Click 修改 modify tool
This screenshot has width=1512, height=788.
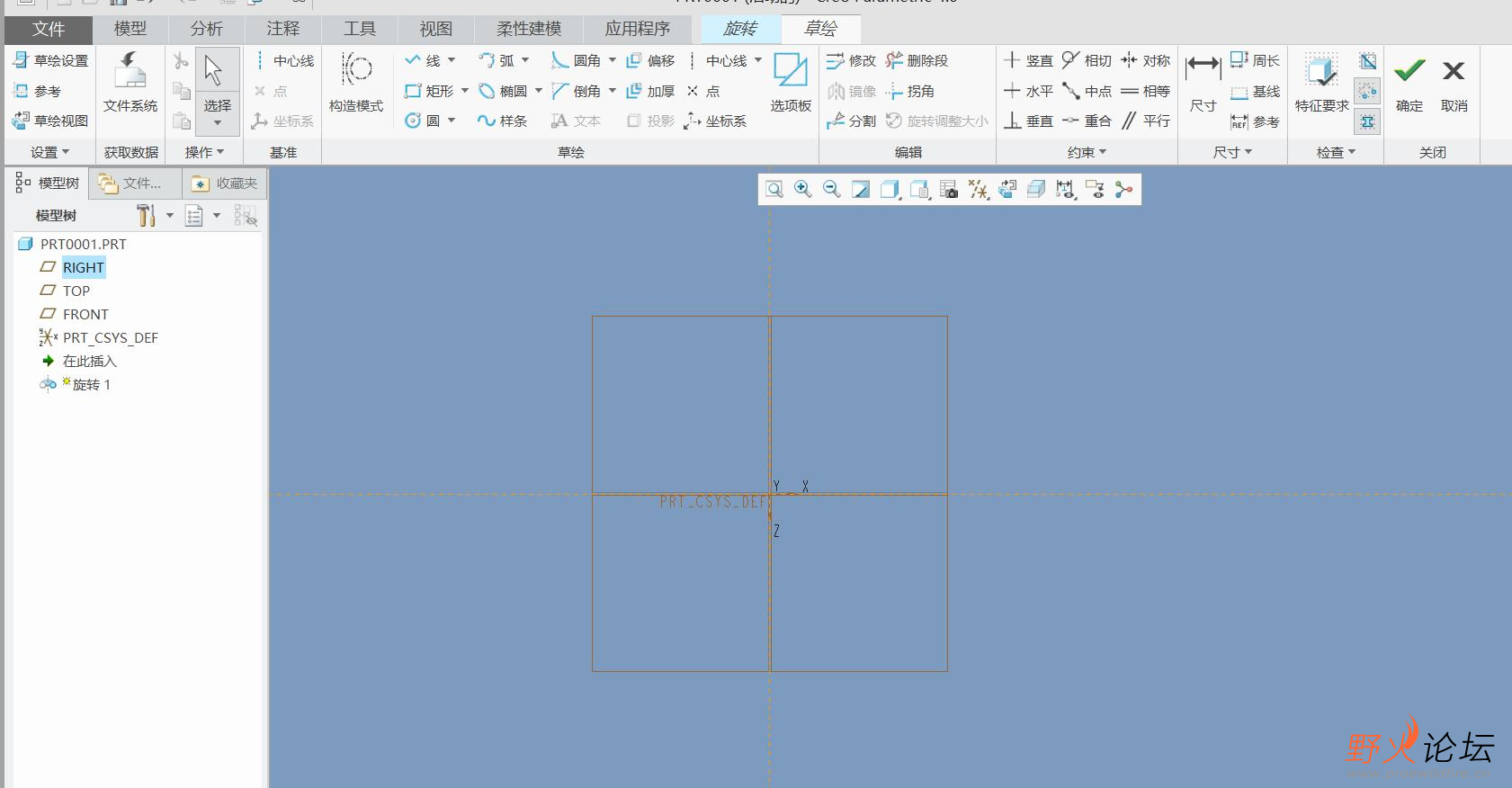tap(851, 60)
